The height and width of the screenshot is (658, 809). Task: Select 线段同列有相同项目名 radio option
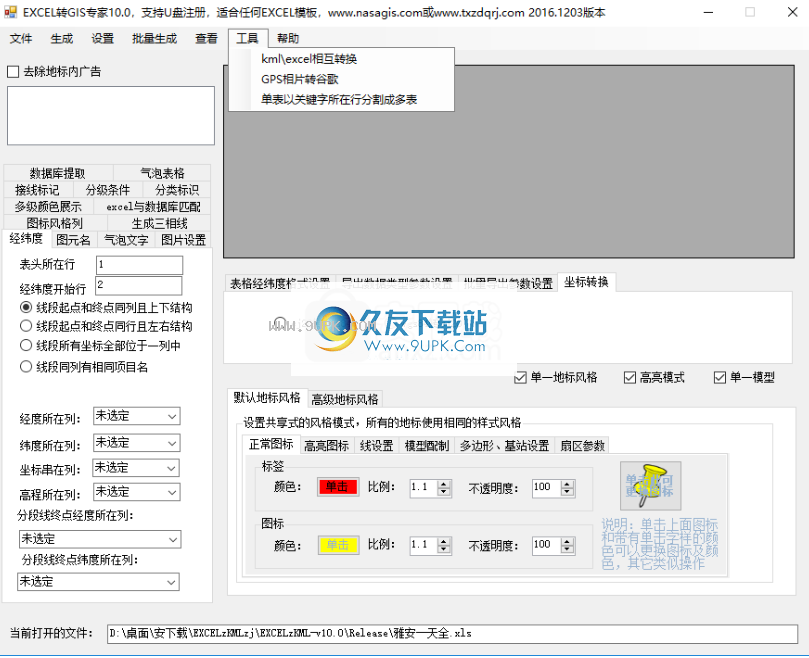(26, 367)
